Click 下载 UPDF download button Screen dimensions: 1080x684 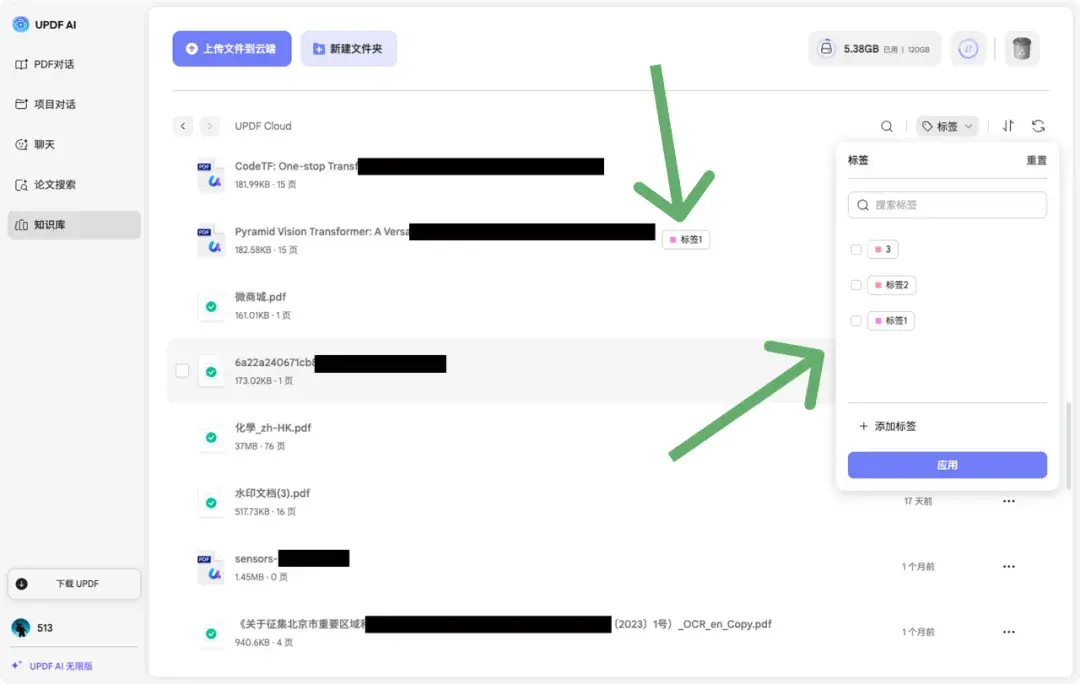[x=74, y=583]
